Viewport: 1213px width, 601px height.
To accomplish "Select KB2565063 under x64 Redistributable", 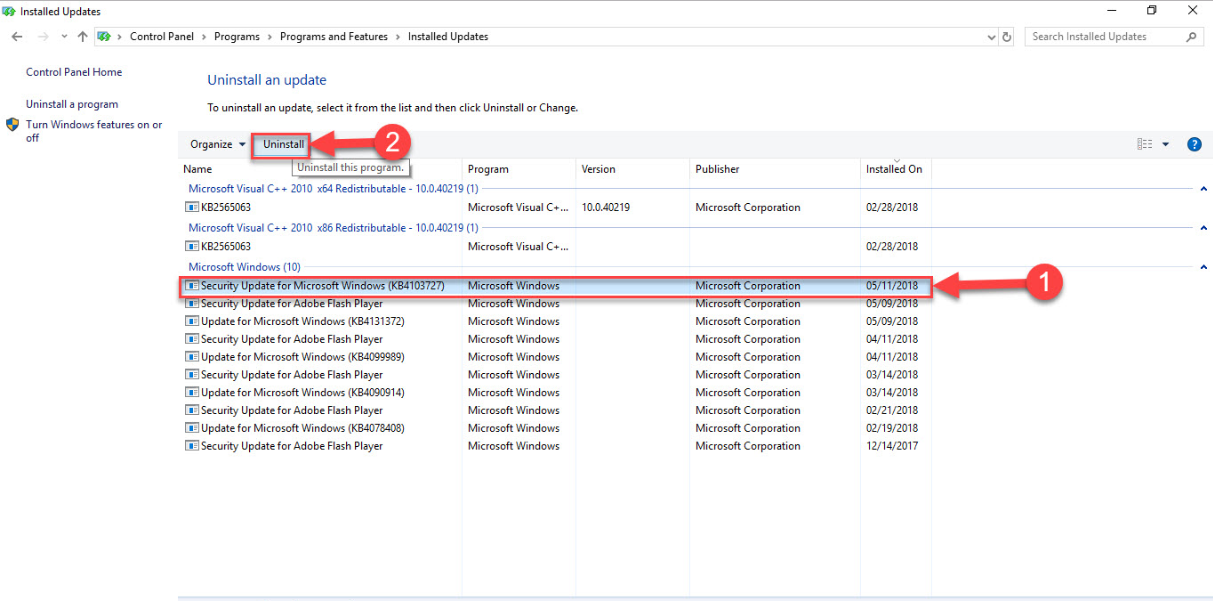I will click(x=556, y=207).
